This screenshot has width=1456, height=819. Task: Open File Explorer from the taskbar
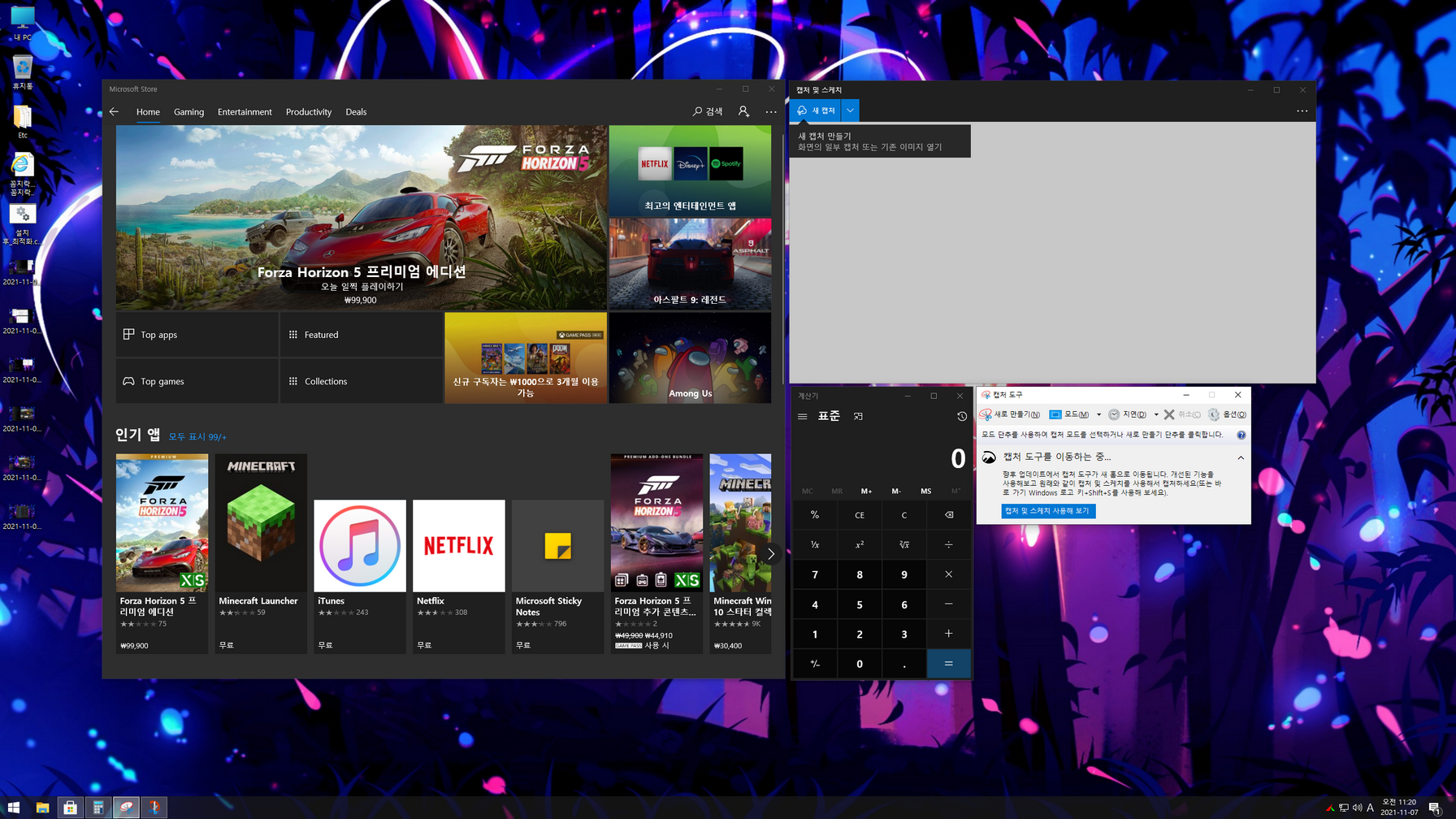coord(42,808)
